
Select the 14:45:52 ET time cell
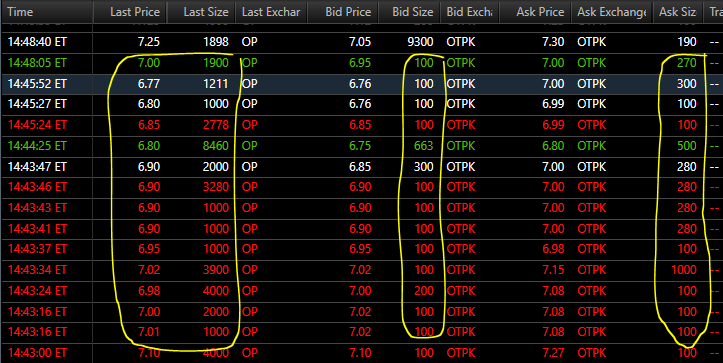pos(37,84)
